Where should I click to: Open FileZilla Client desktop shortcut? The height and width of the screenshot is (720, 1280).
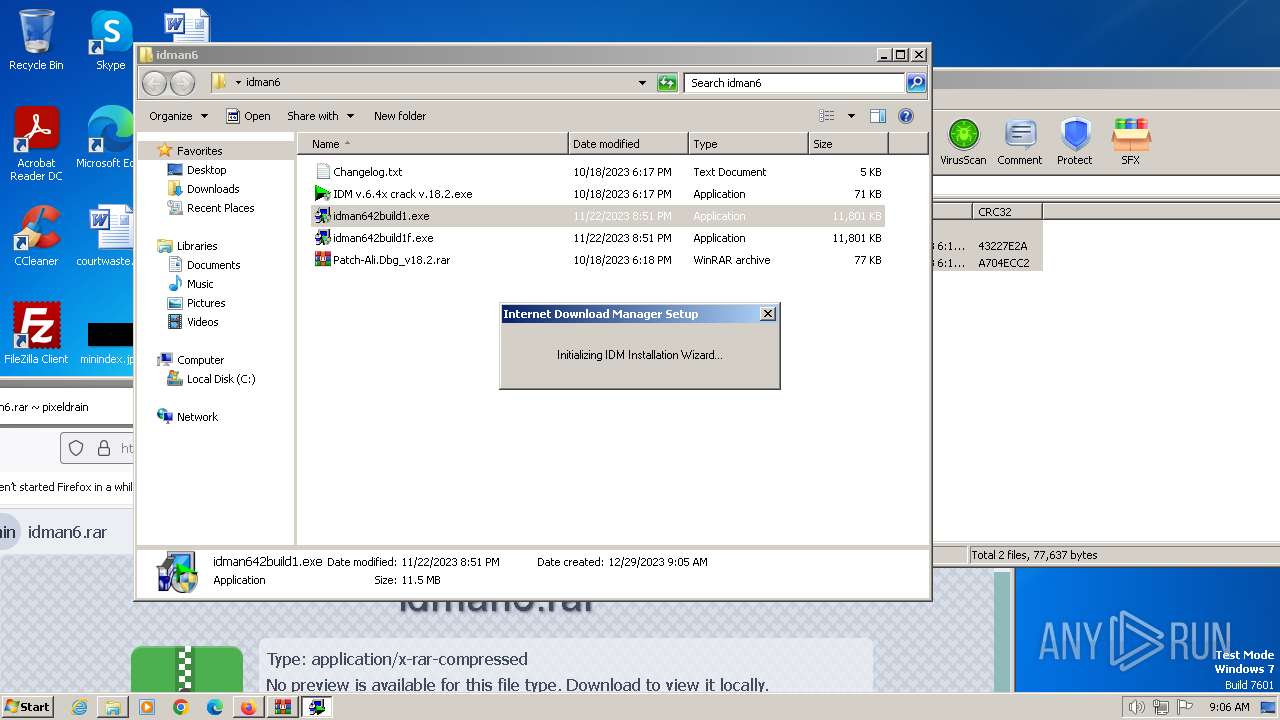tap(36, 334)
